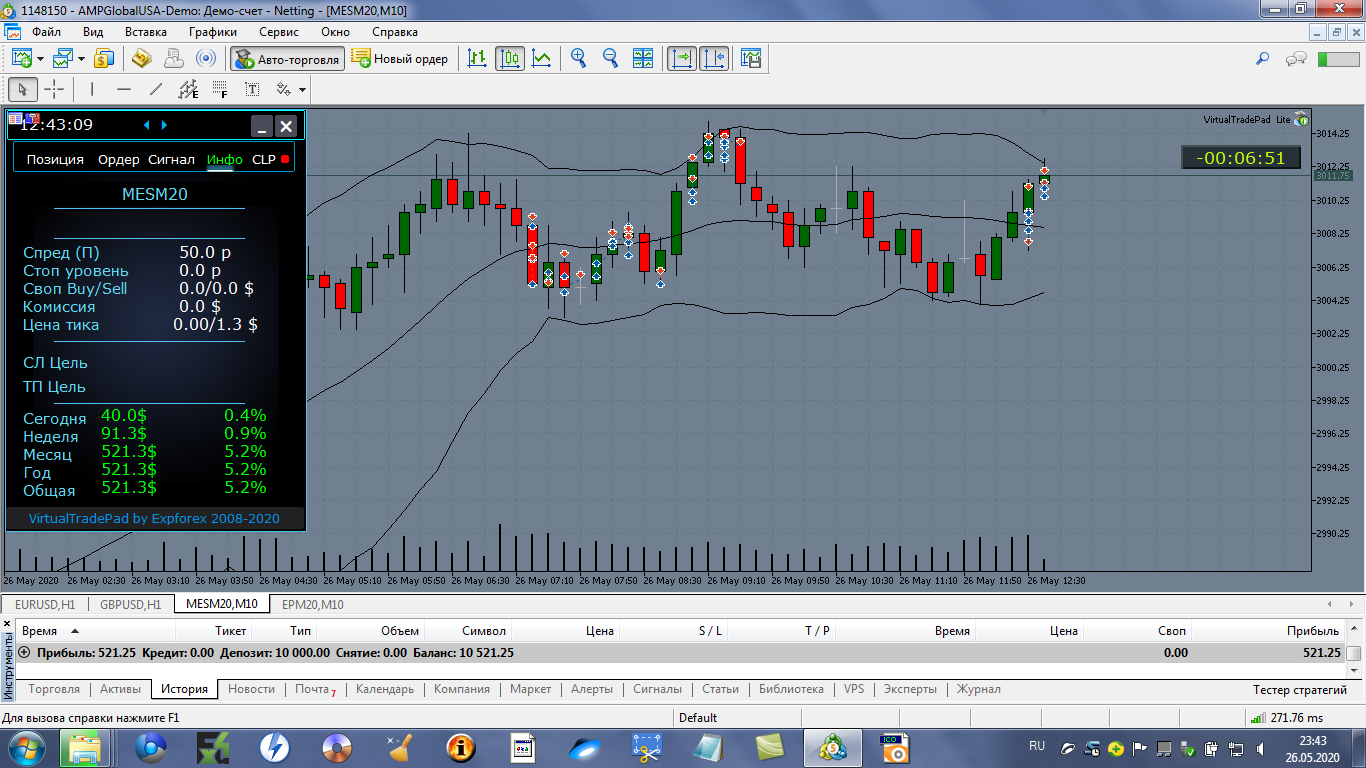Open the Signals radio-wave toolbar icon
Viewport: 1366px width, 768px height.
[206, 59]
